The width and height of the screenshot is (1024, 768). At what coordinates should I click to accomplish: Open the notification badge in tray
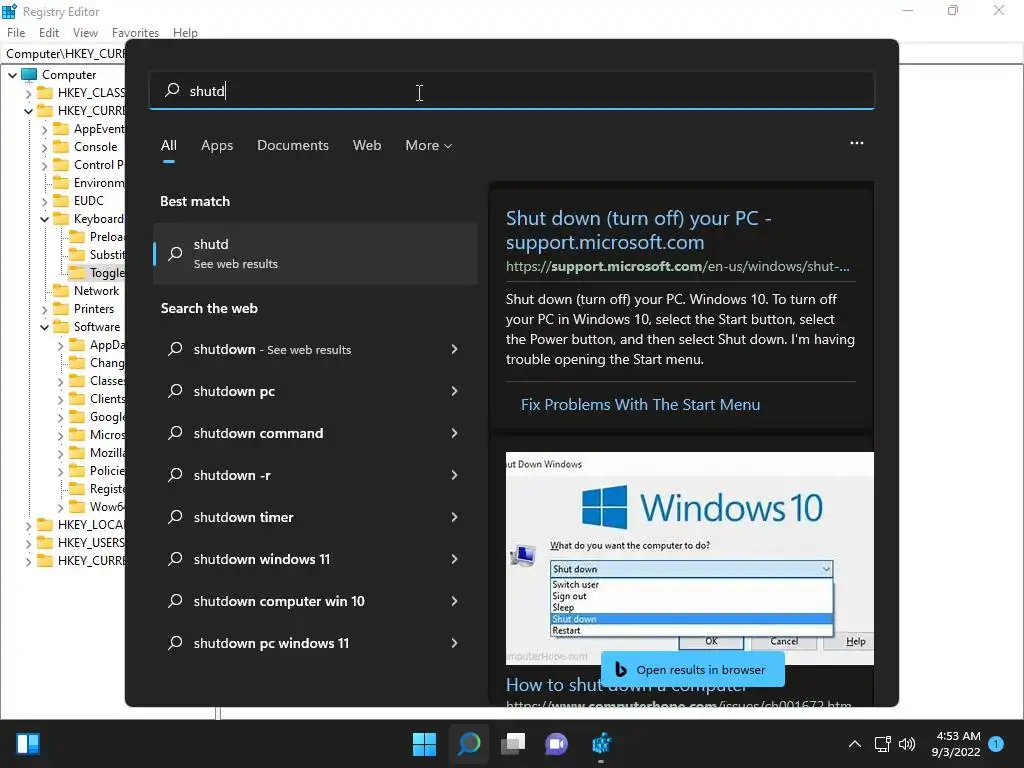coord(996,743)
